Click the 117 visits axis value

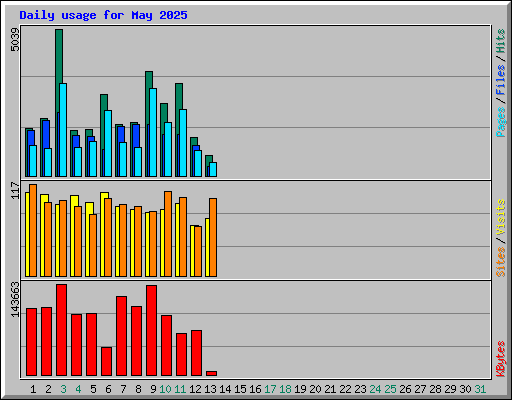[x=15, y=190]
